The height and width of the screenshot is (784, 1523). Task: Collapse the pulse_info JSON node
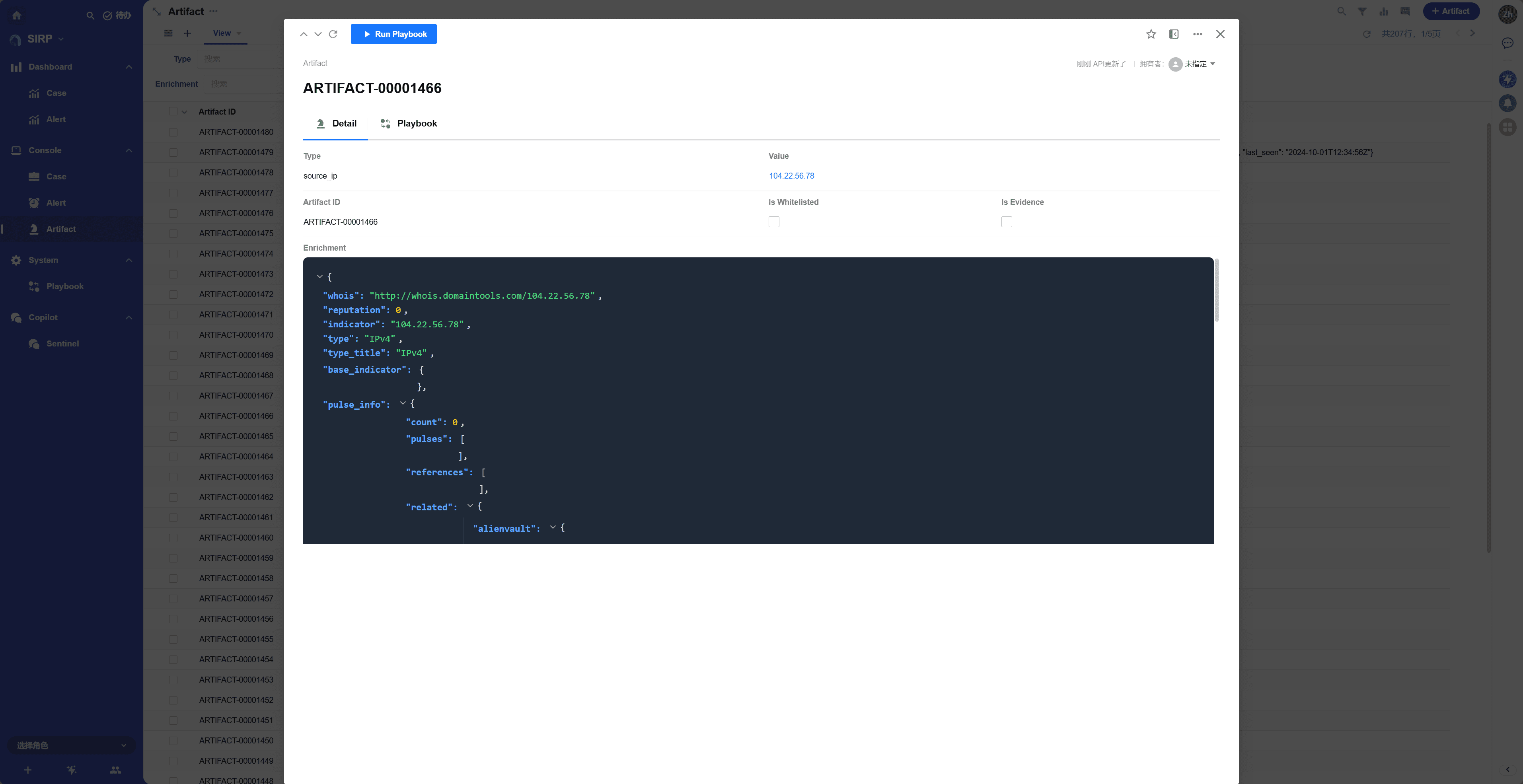coord(403,403)
